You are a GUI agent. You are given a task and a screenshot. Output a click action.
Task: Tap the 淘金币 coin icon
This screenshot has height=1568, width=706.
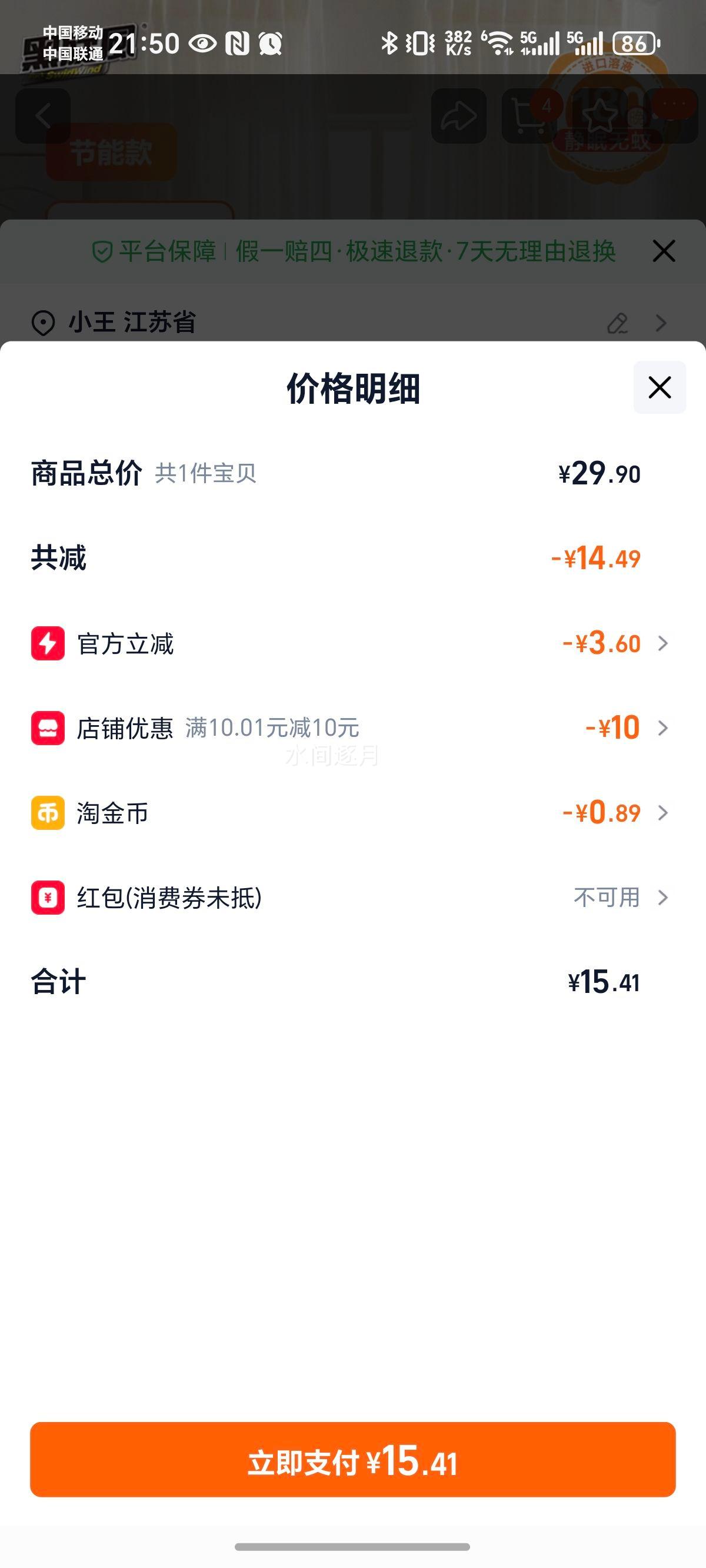click(48, 813)
